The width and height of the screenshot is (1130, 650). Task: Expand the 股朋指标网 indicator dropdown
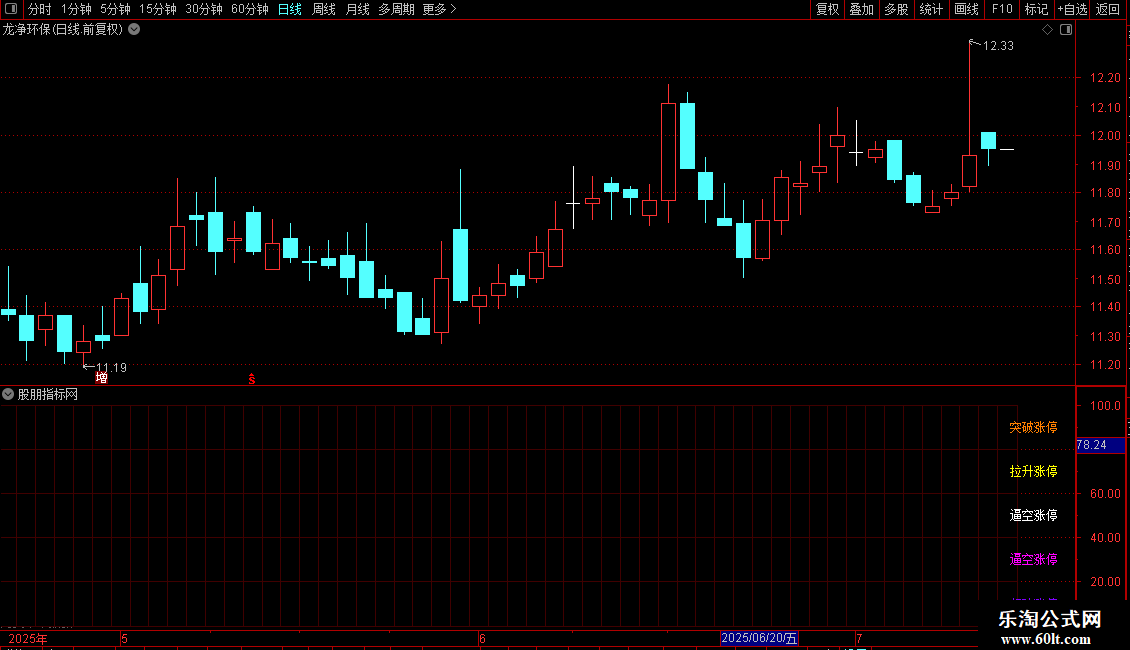pos(8,394)
